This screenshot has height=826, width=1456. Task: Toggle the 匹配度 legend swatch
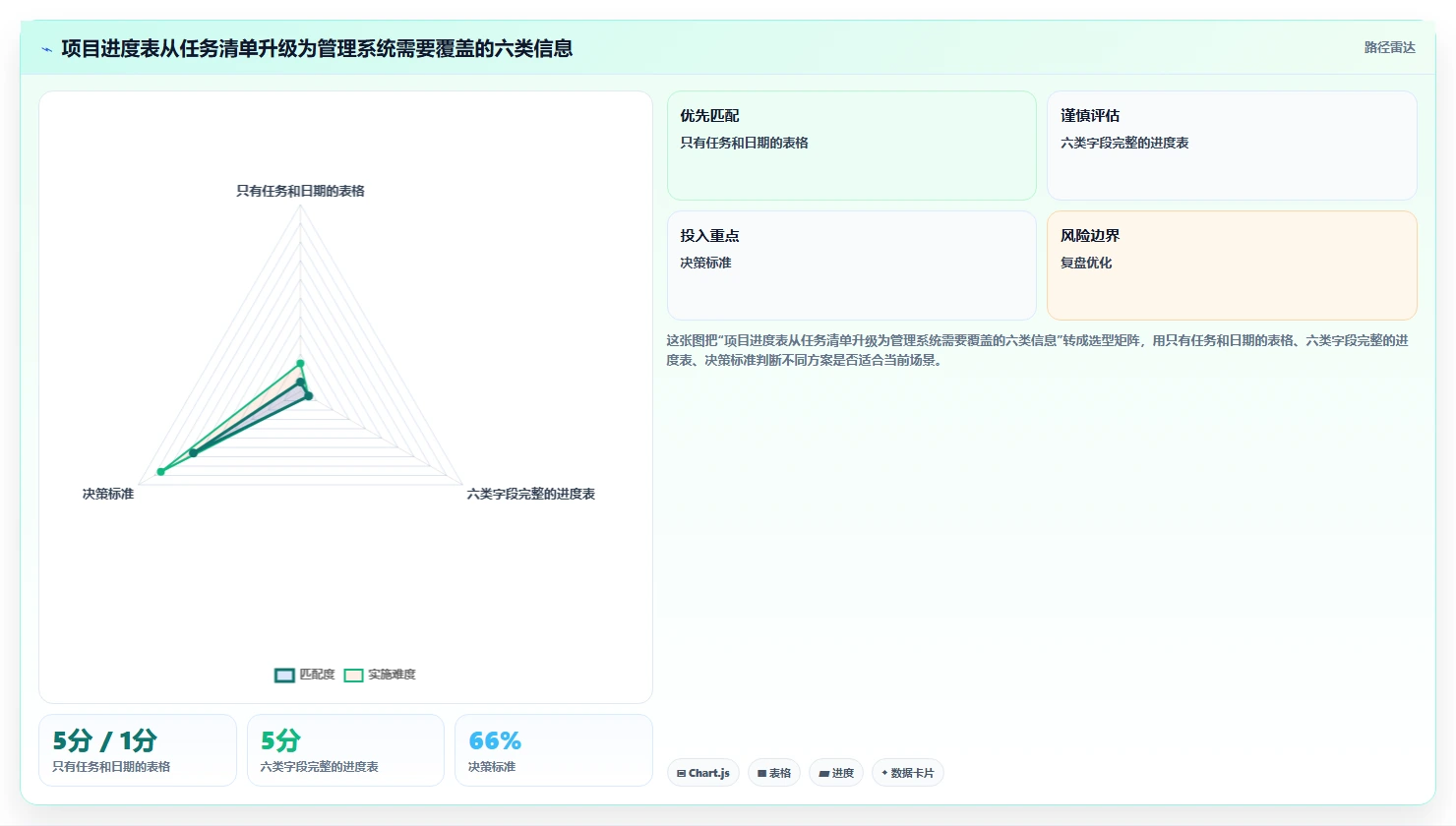[284, 675]
